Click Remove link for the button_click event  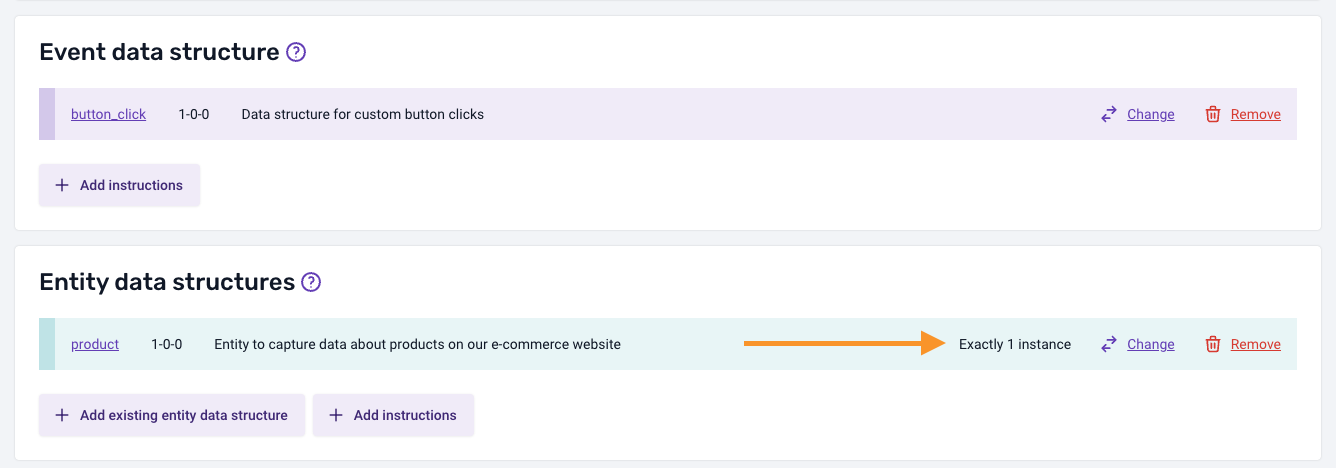point(1255,115)
